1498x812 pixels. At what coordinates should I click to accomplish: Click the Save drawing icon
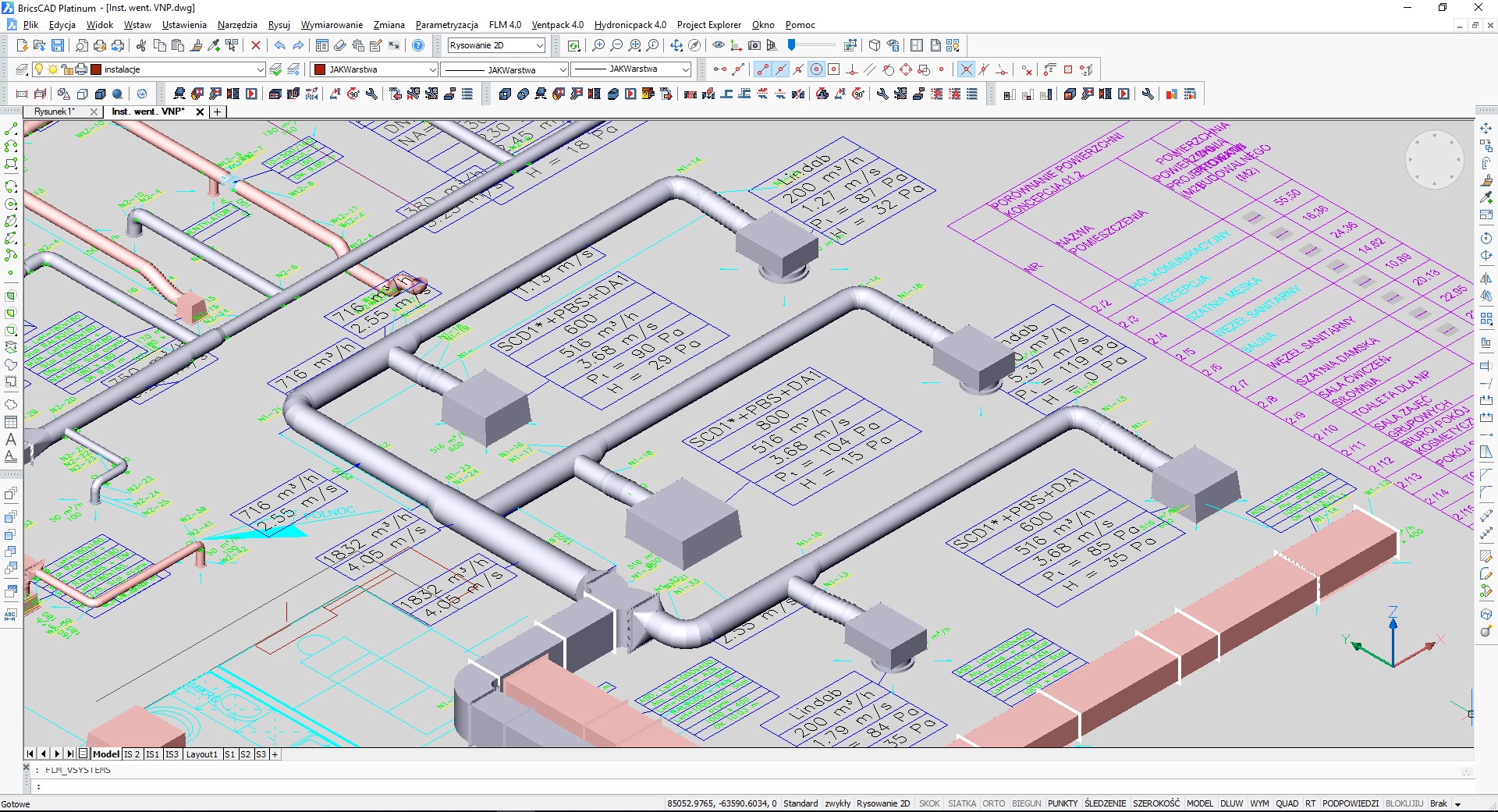pyautogui.click(x=58, y=45)
